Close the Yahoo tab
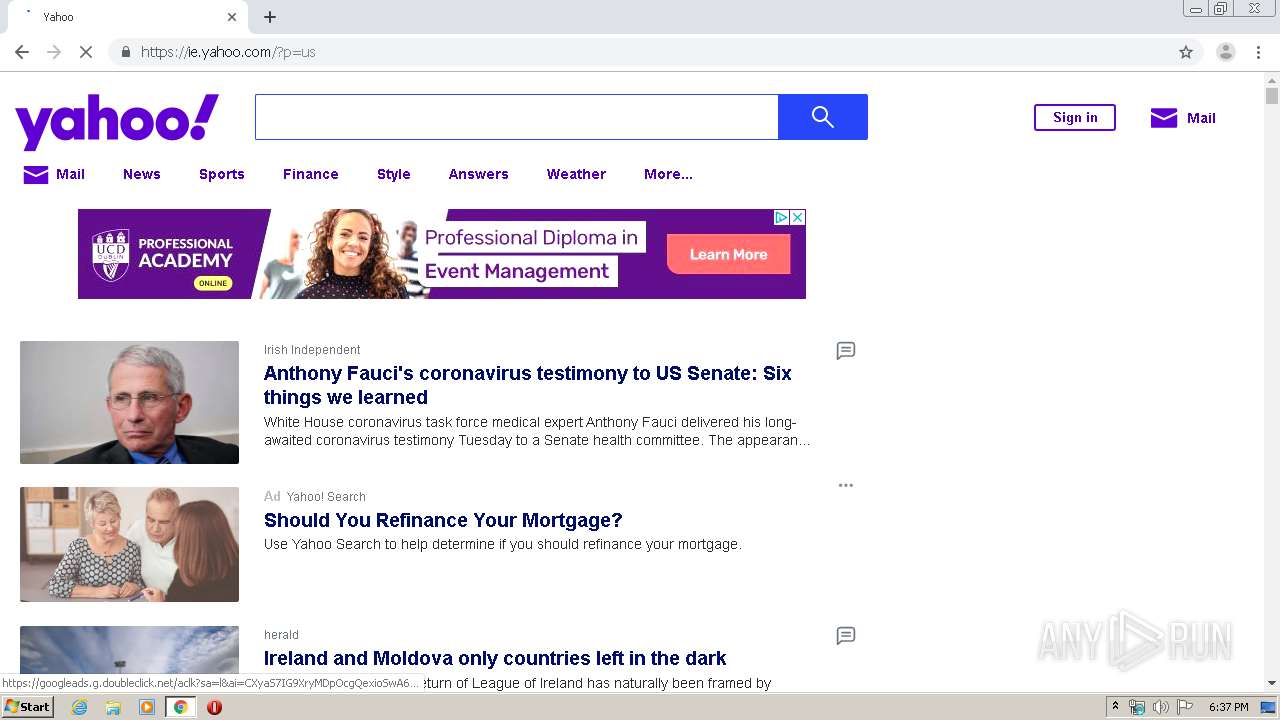 (232, 17)
